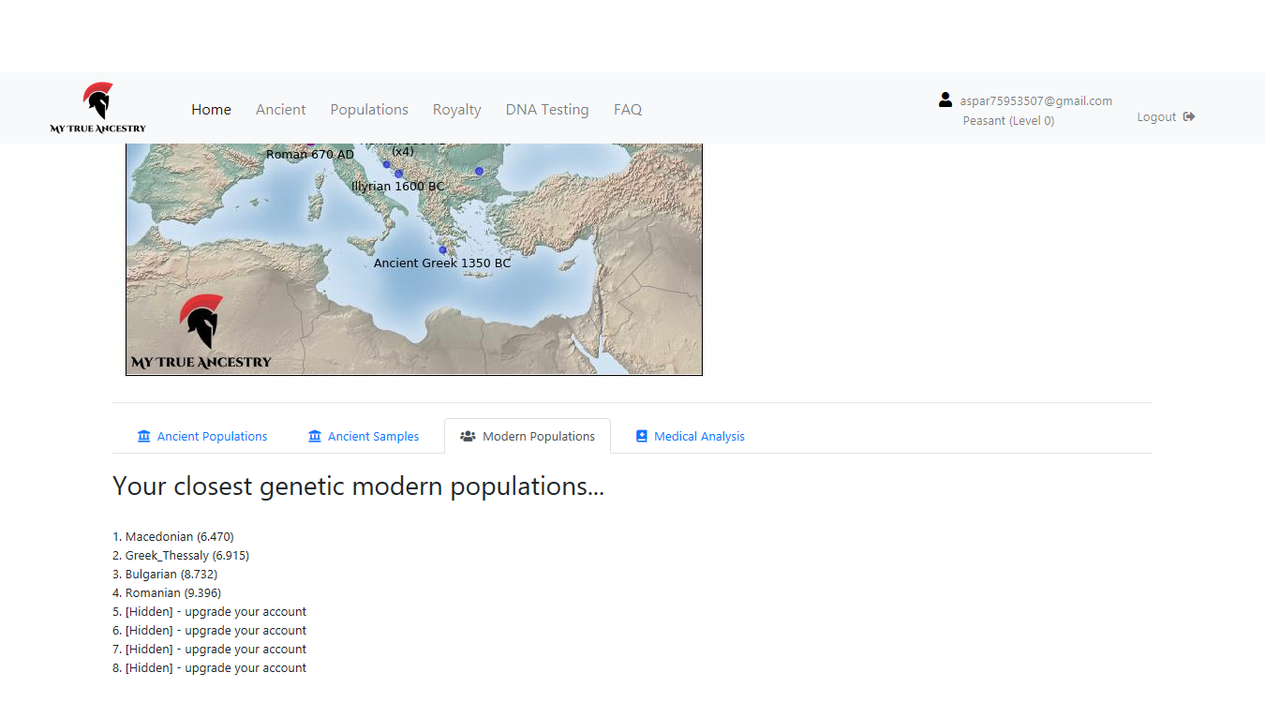Click Peasant (Level 0) status text
The height and width of the screenshot is (720, 1280).
[1008, 121]
